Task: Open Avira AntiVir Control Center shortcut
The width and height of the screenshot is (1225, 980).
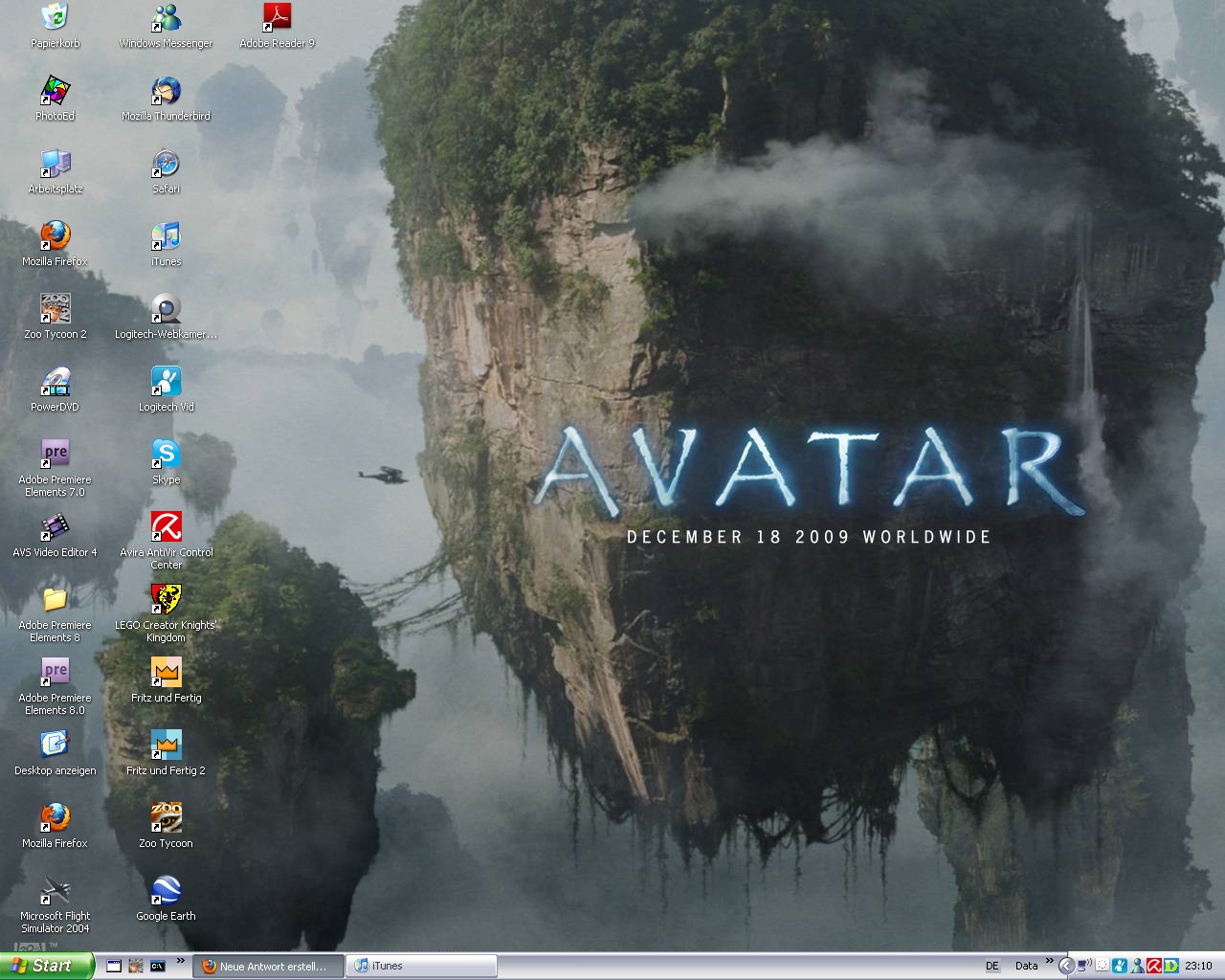Action: [166, 541]
